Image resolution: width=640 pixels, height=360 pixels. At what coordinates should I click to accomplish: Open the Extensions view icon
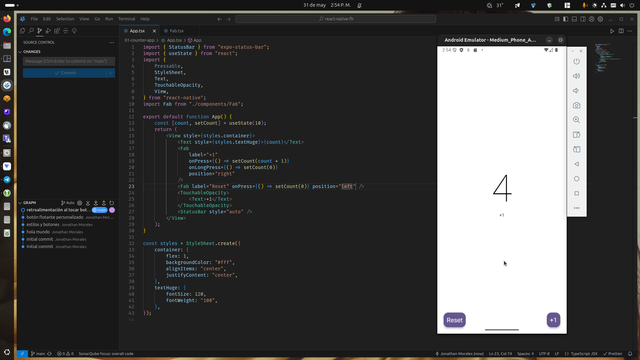57,31
